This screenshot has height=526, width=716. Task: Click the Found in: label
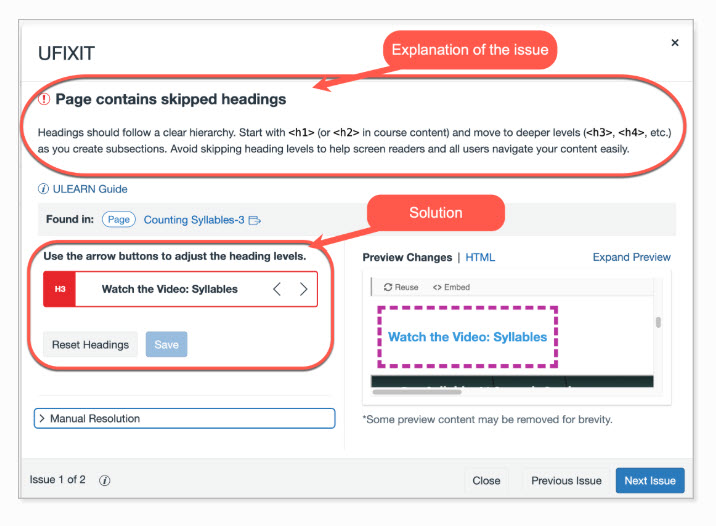click(x=70, y=220)
